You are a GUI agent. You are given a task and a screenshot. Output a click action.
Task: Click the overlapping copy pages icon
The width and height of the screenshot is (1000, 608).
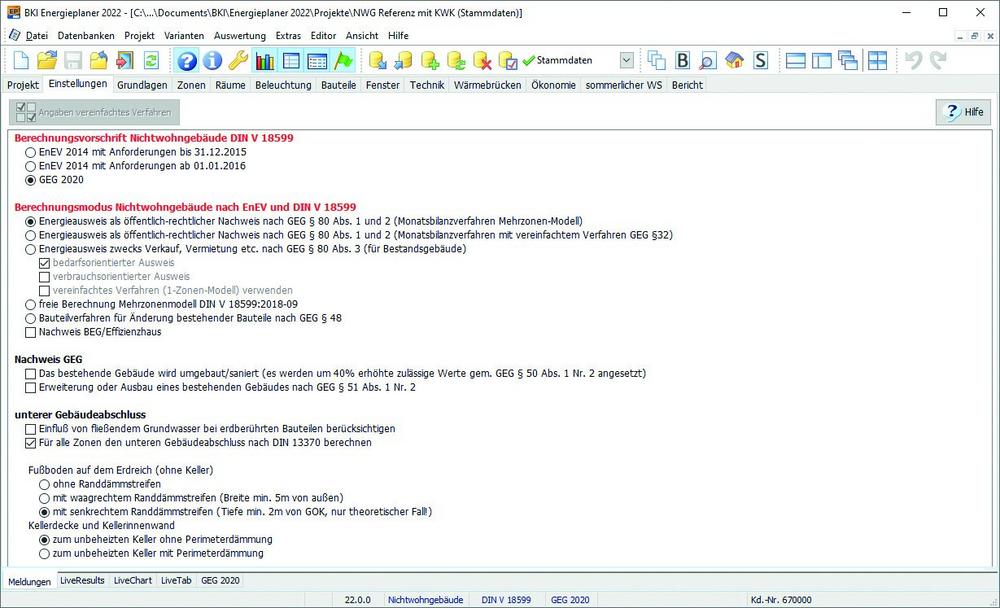pos(656,61)
